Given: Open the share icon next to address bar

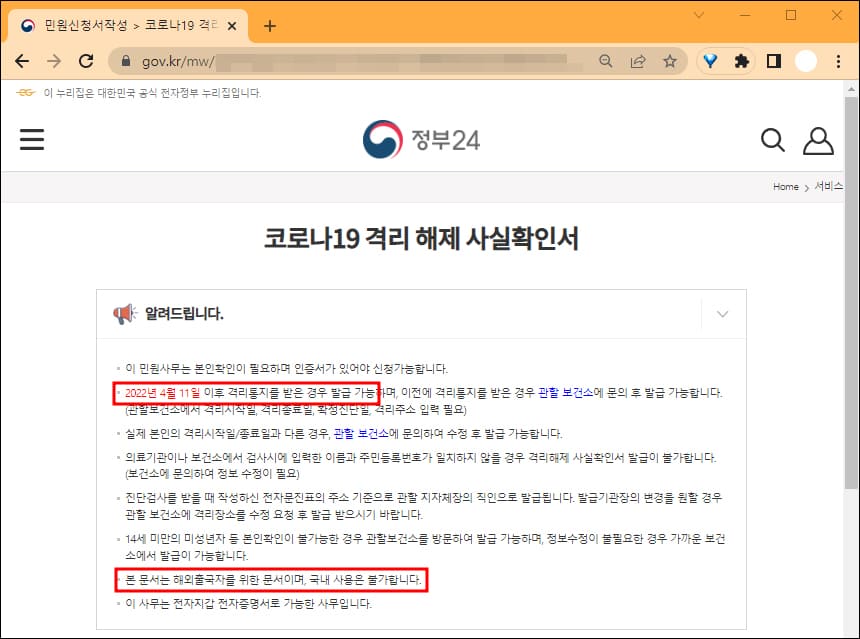Looking at the screenshot, I should tap(638, 60).
